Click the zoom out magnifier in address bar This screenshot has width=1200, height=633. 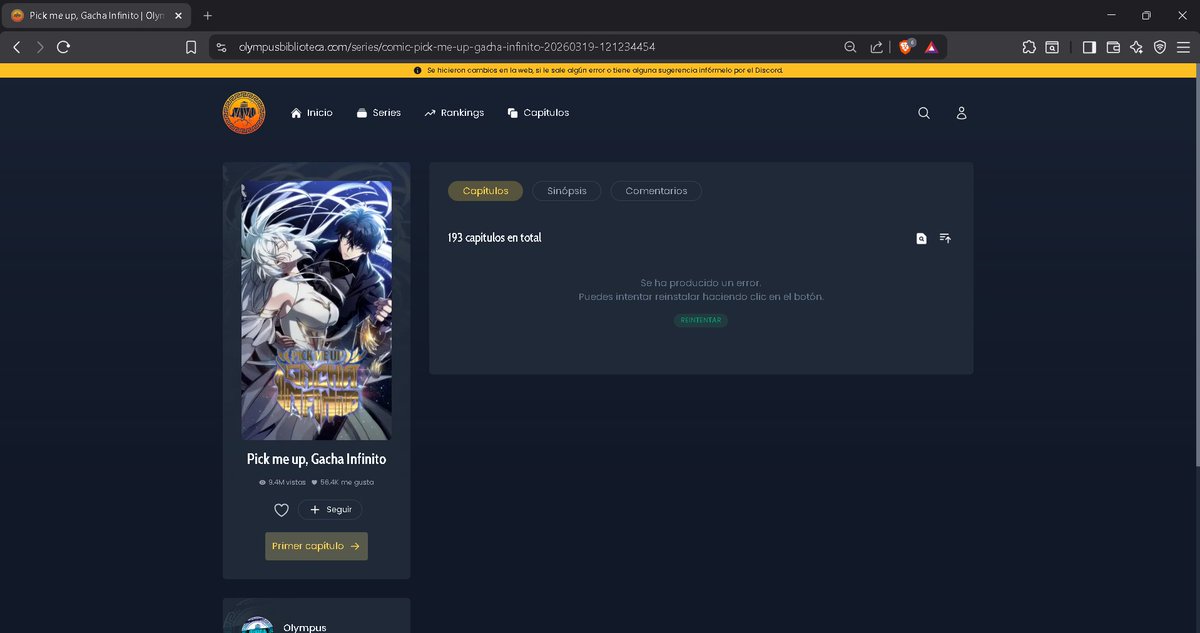(x=850, y=47)
